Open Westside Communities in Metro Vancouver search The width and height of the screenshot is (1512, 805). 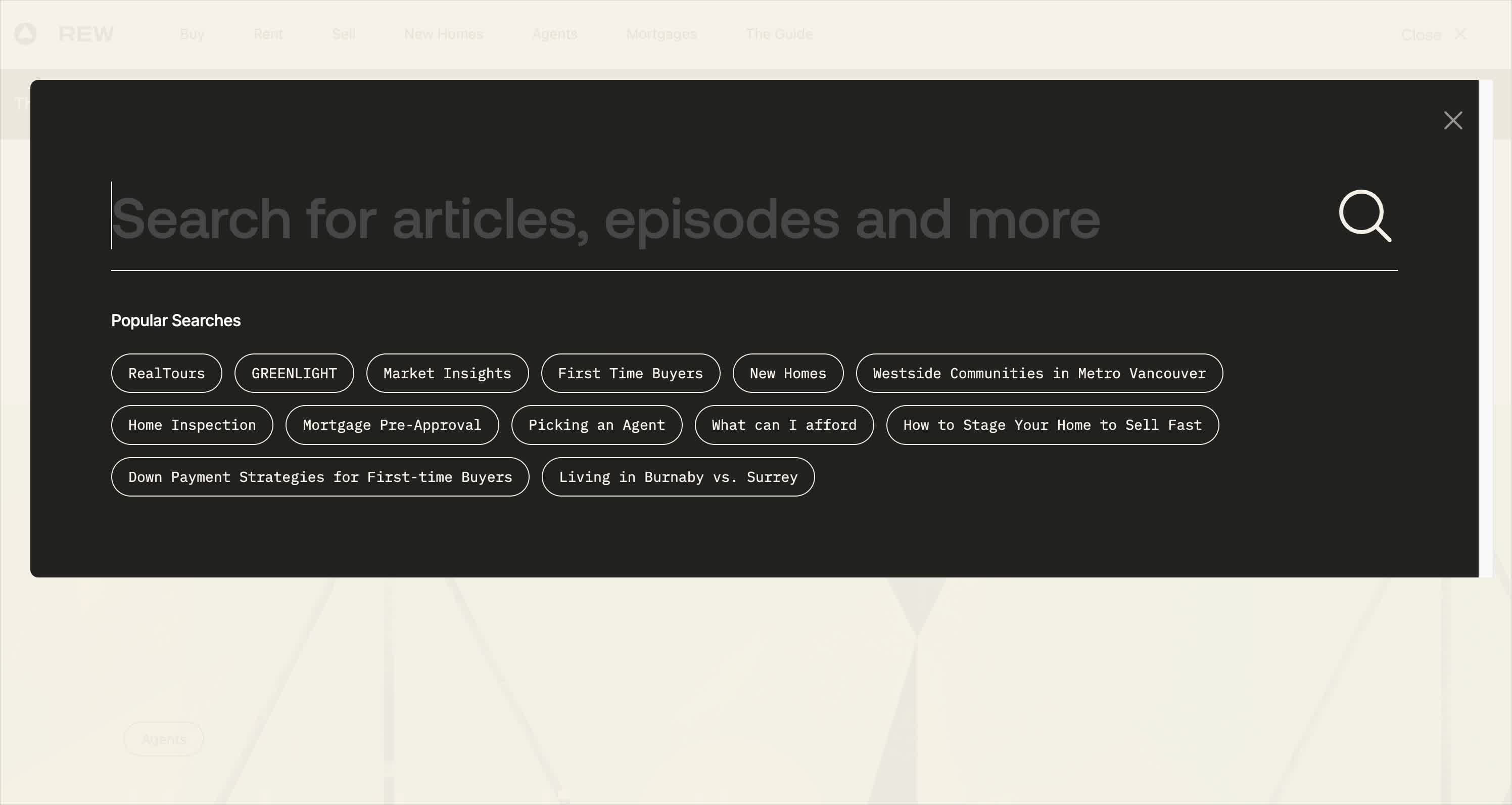[1039, 374]
